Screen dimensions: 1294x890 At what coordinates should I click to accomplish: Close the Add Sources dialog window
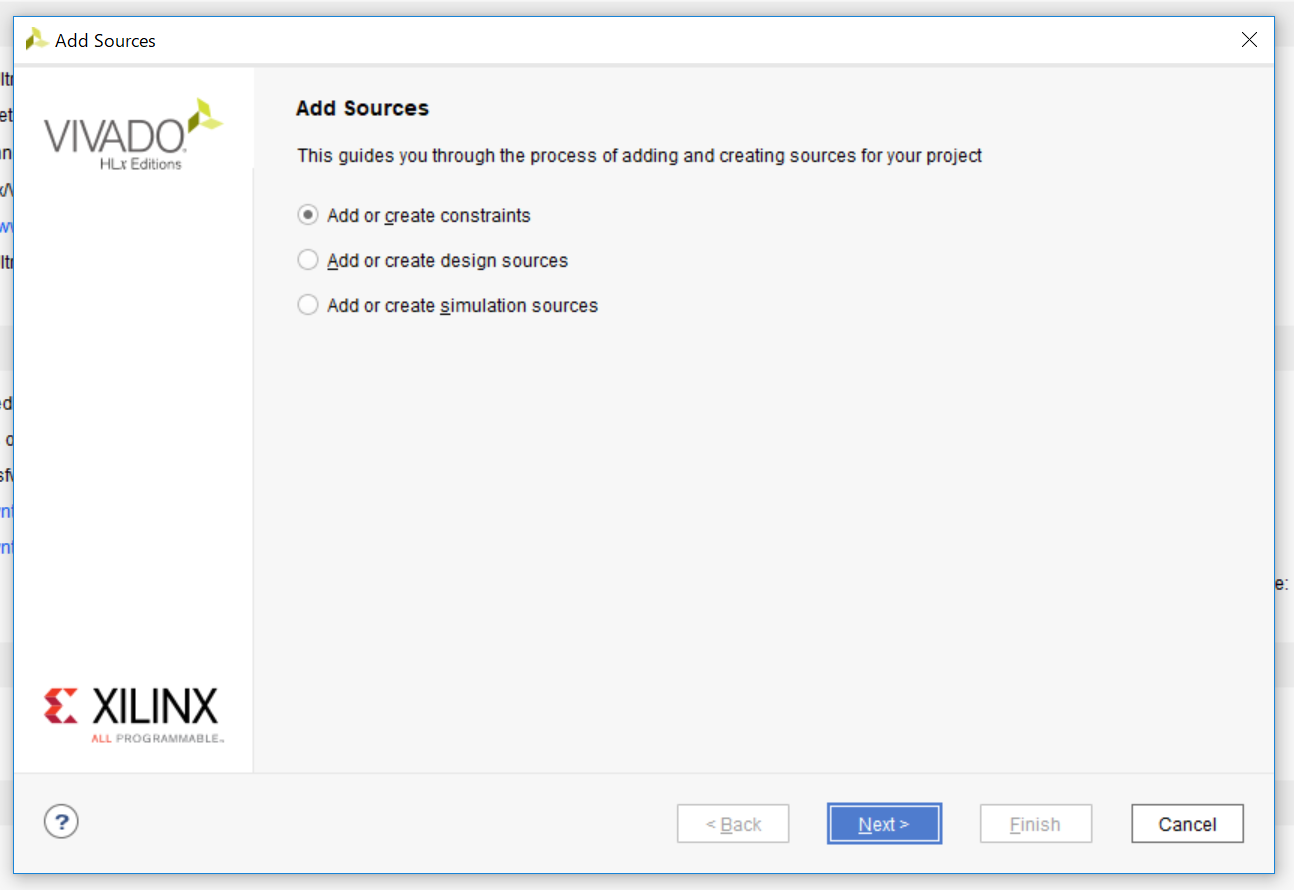pyautogui.click(x=1249, y=40)
